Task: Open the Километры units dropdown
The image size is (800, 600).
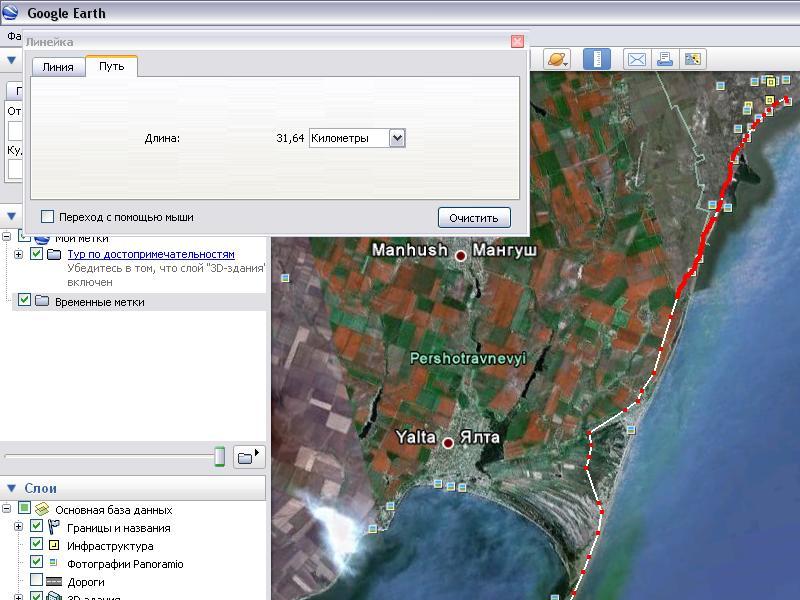Action: 397,138
